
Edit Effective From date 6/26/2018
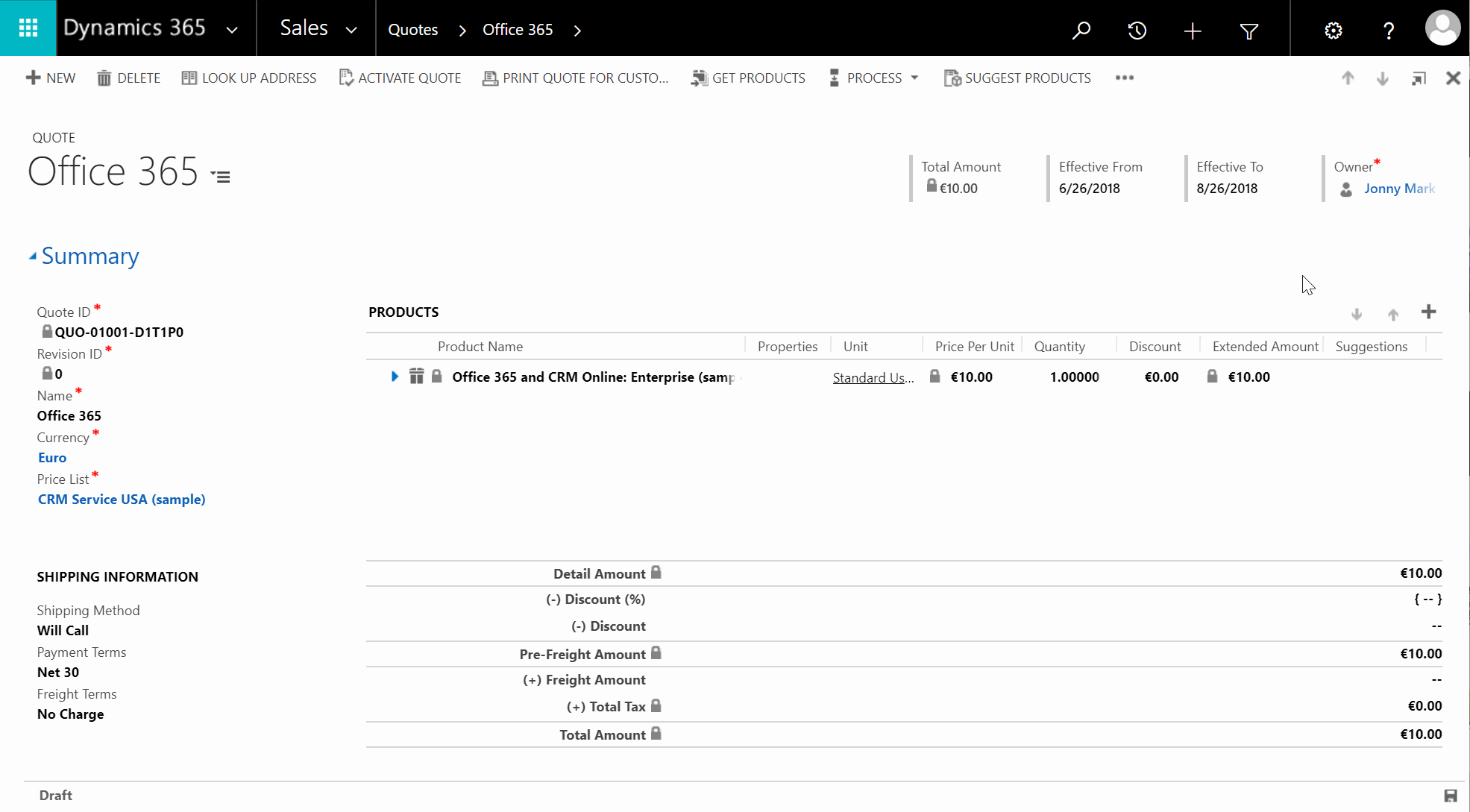tap(1089, 189)
